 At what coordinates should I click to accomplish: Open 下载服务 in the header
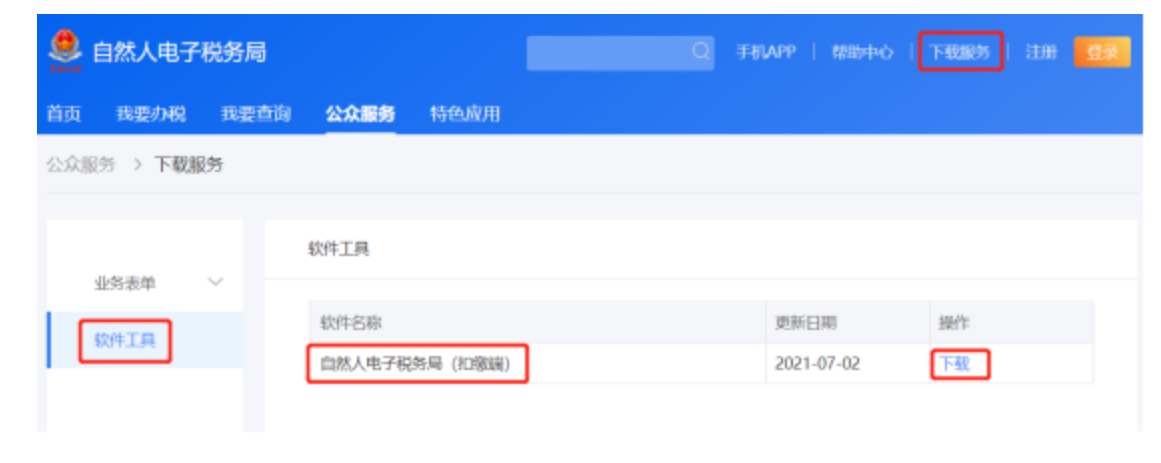960,53
